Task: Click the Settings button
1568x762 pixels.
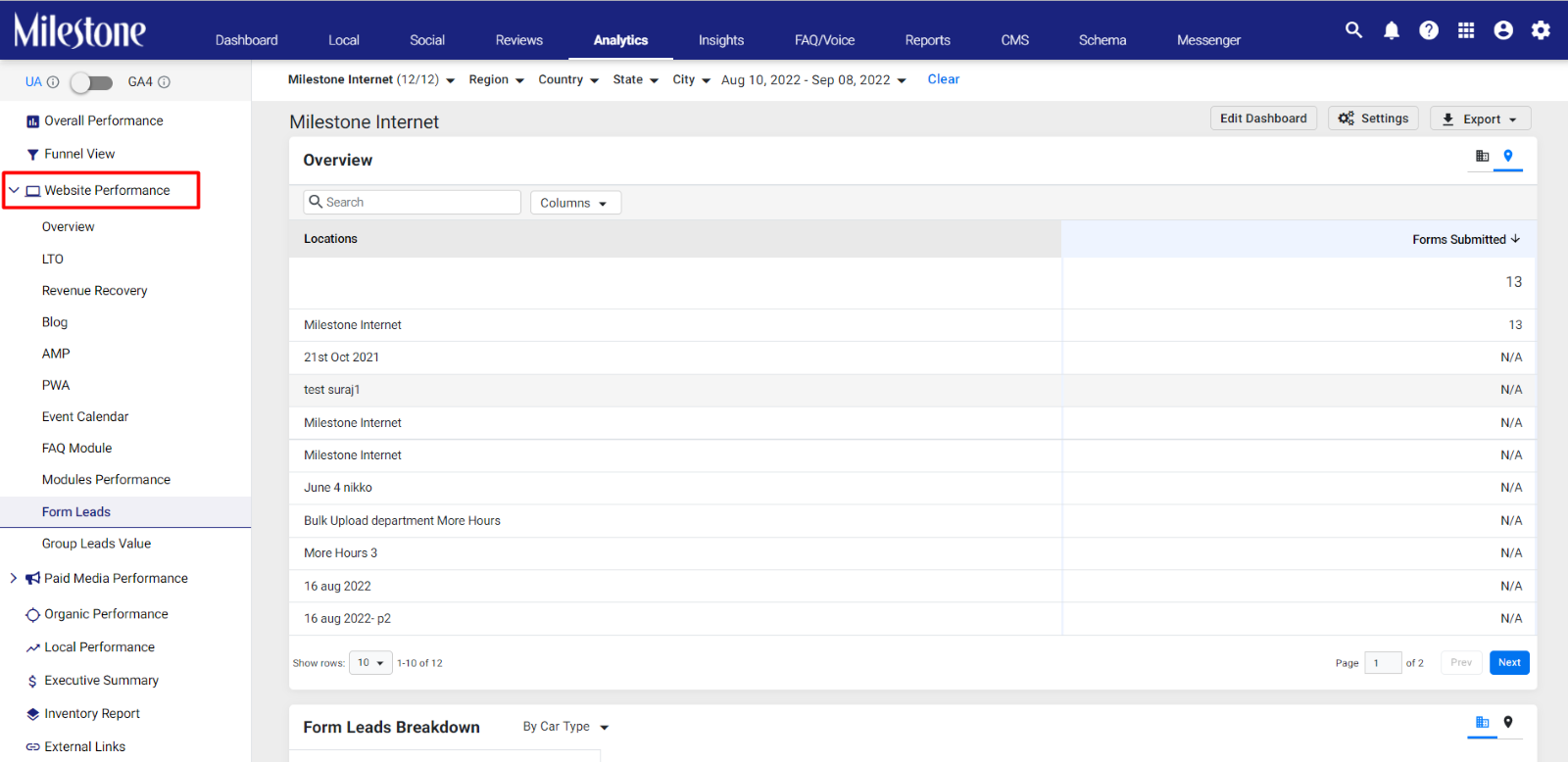Action: (1373, 119)
